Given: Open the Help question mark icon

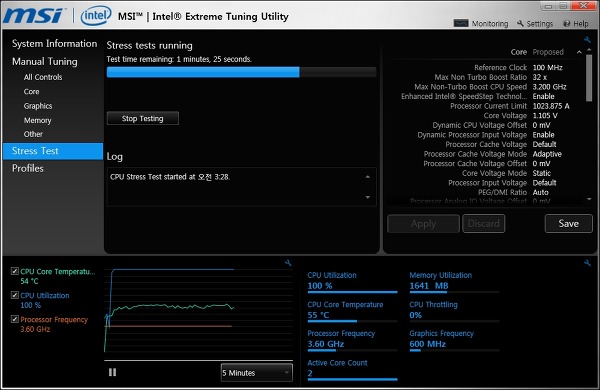Looking at the screenshot, I should click(567, 24).
